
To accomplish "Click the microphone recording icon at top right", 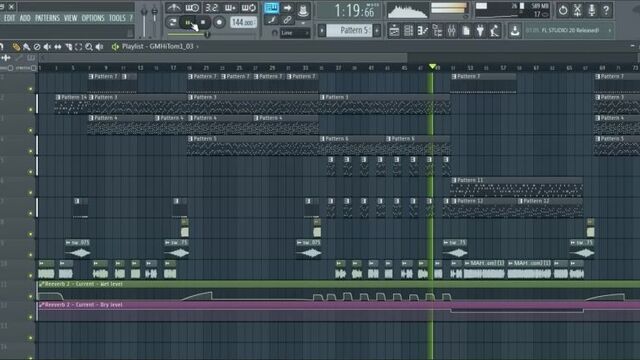I will click(x=592, y=10).
